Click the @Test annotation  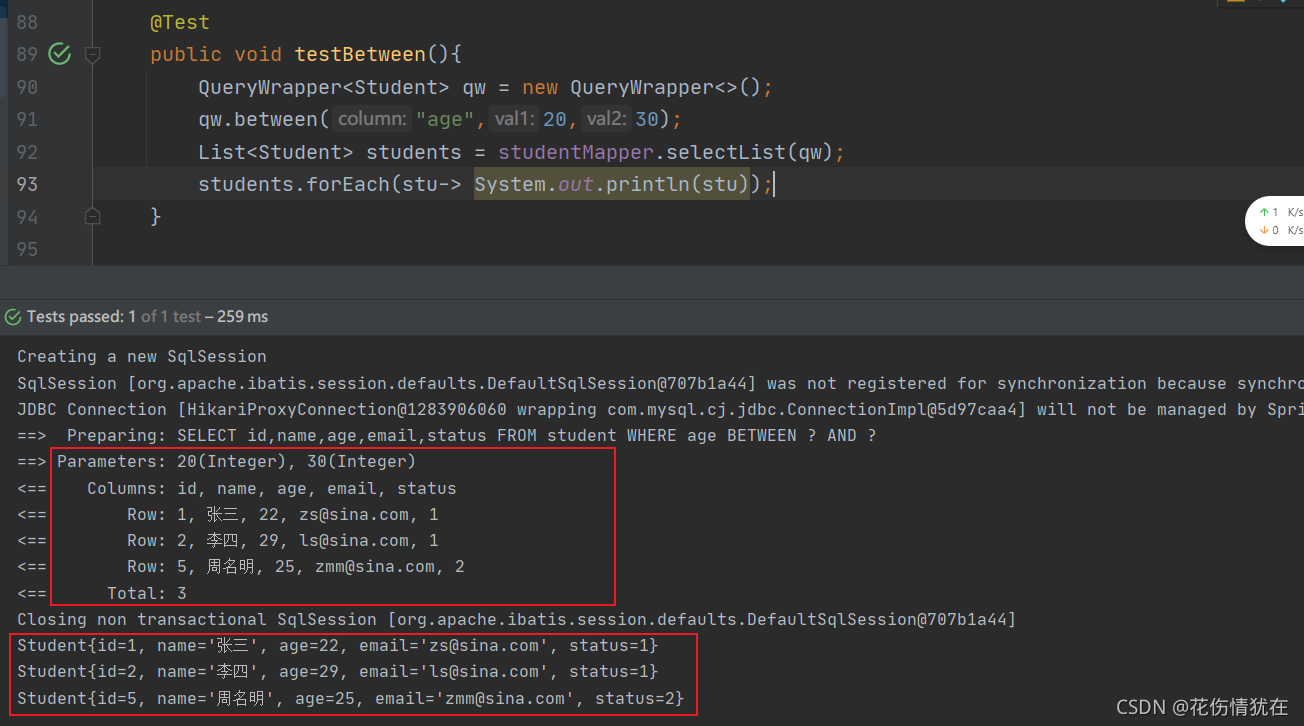tap(180, 22)
